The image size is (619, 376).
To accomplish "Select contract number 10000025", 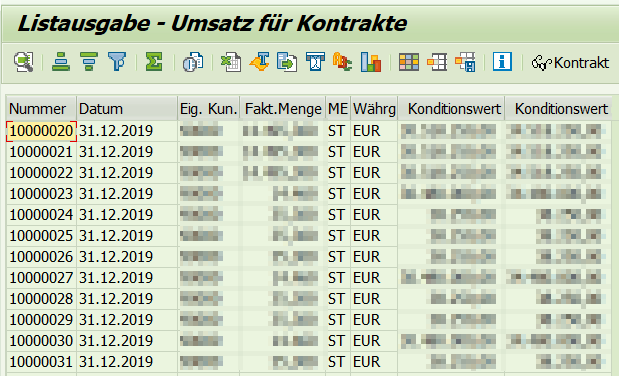I will click(x=41, y=236).
